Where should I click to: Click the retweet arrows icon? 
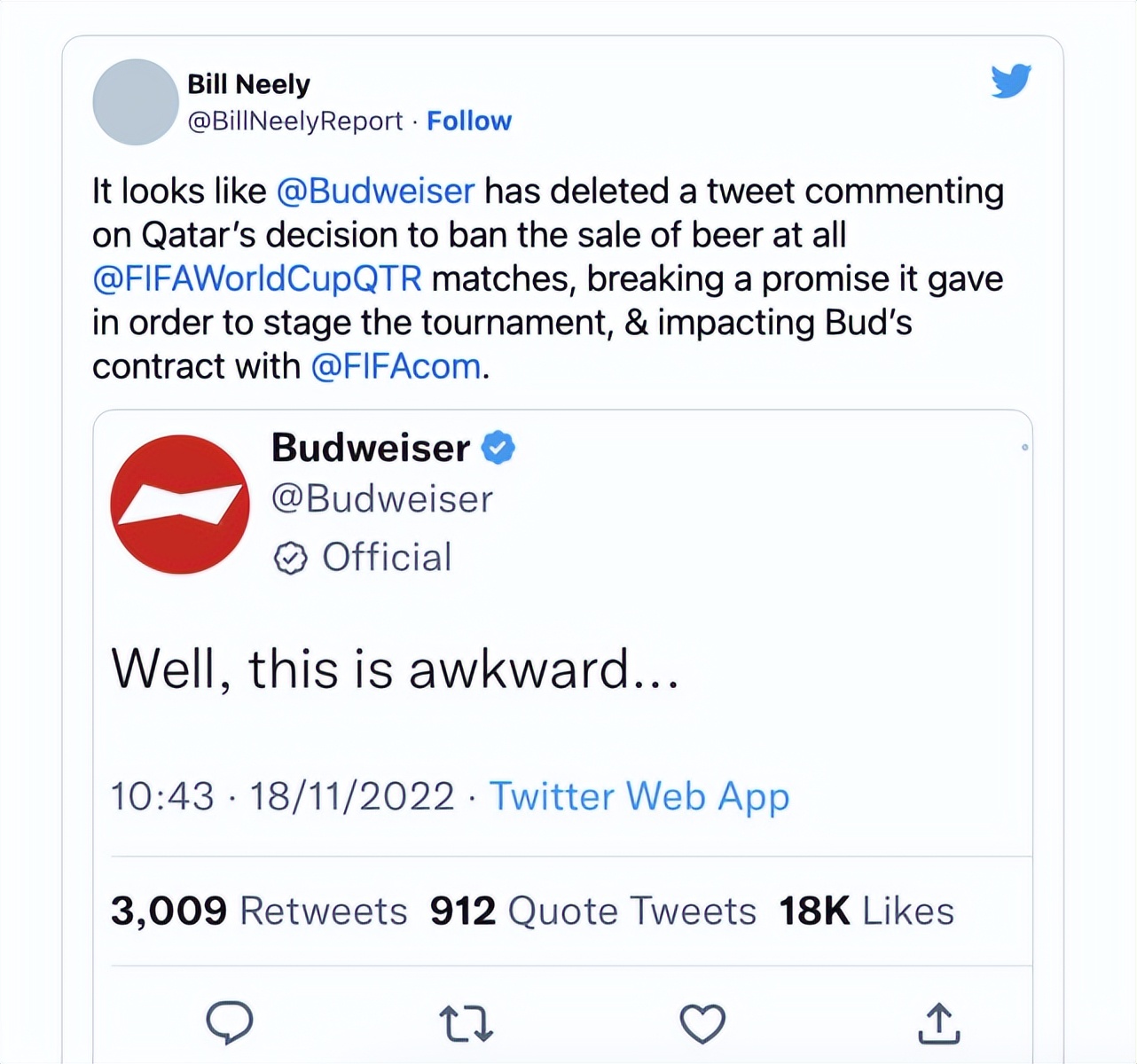467,1022
